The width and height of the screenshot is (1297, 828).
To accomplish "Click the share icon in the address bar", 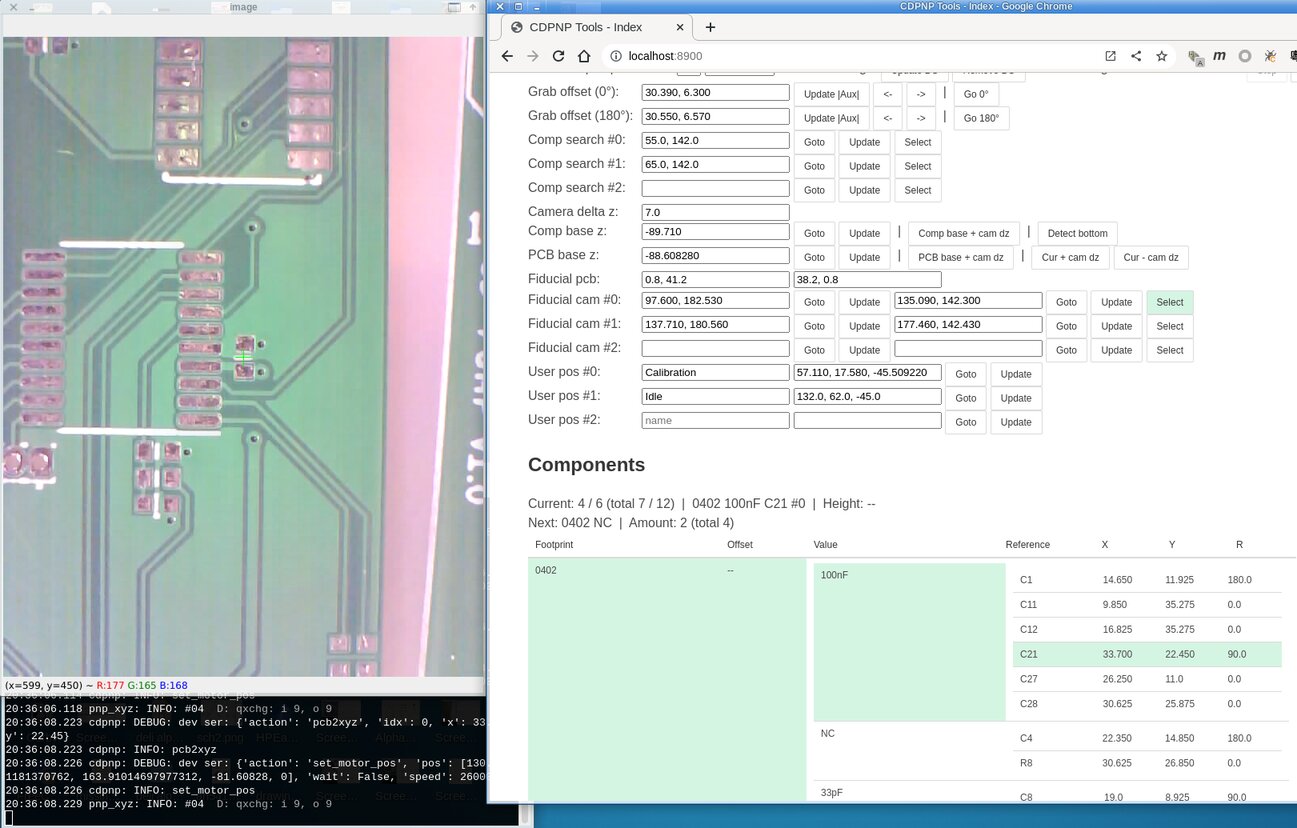I will [x=1136, y=56].
